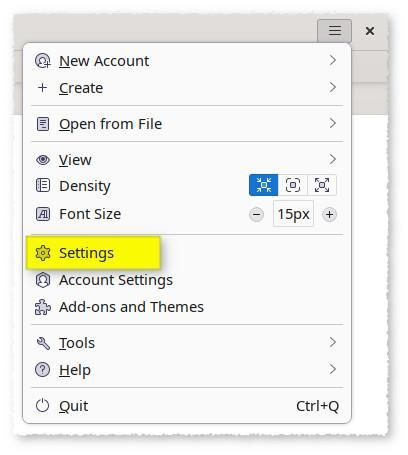Click the Help question mark icon
Viewport: 408px width, 455px height.
(43, 370)
